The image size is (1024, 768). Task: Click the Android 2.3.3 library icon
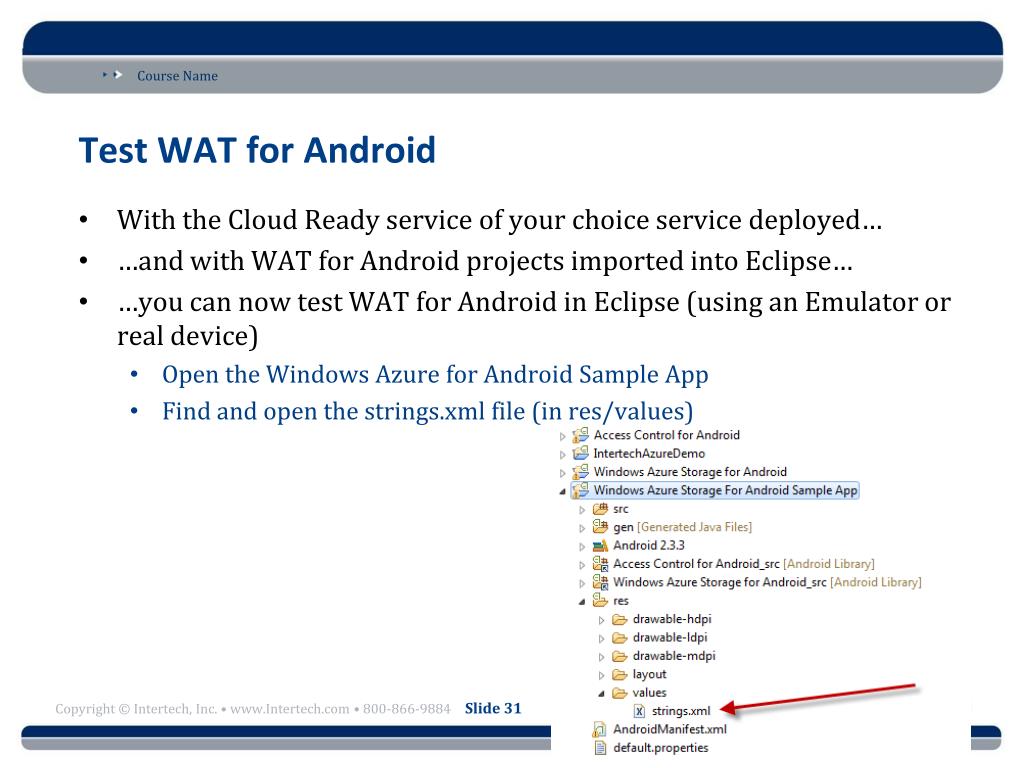(600, 545)
